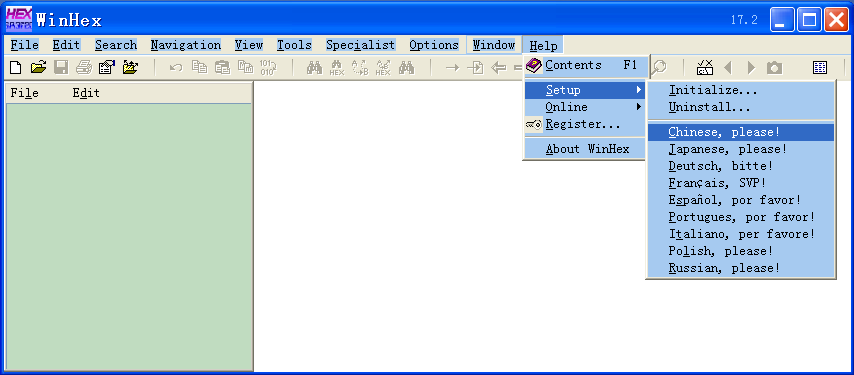
Task: Open the Window menu
Action: pos(494,45)
